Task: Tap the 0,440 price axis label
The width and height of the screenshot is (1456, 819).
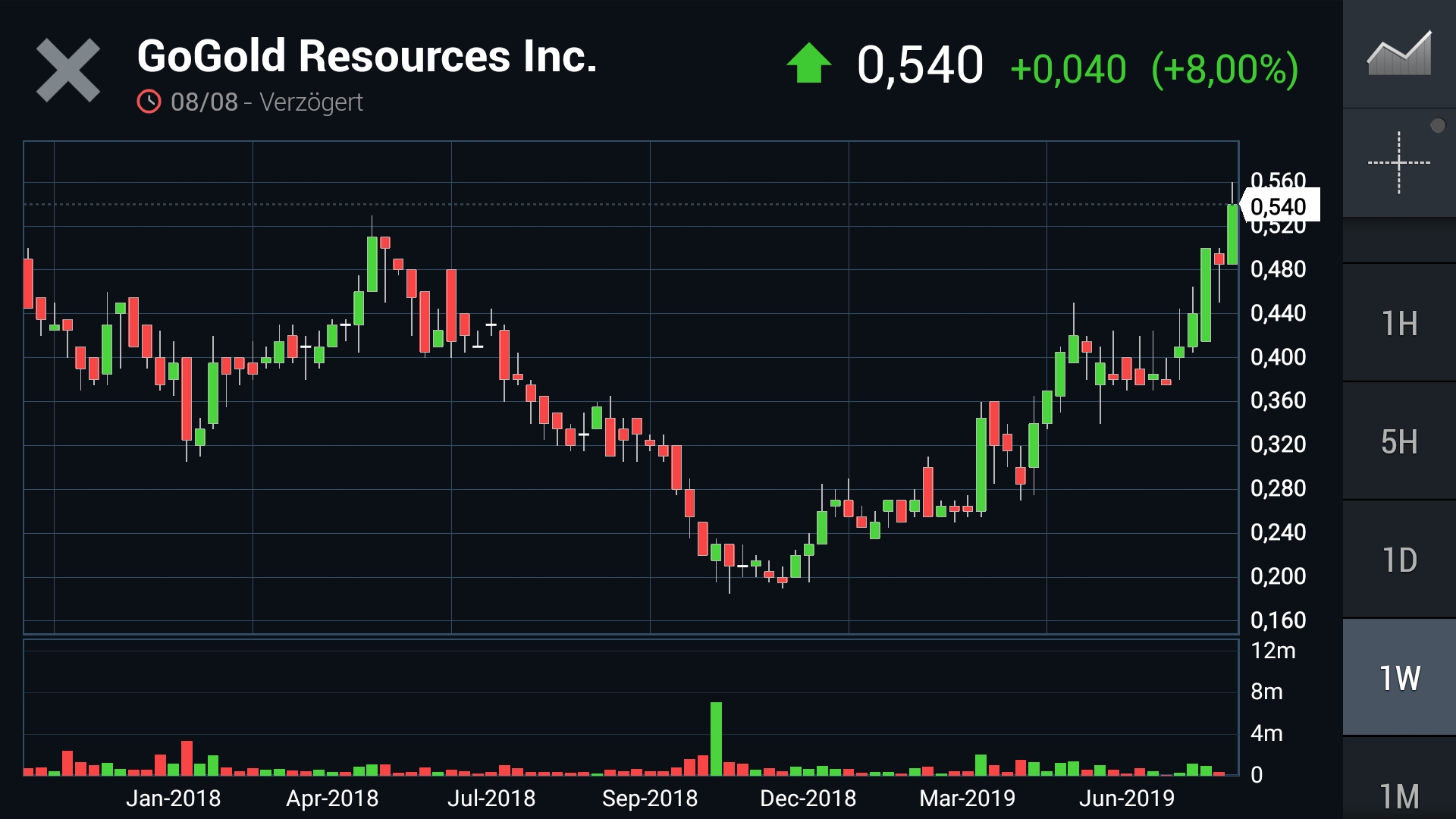Action: pos(1279,313)
